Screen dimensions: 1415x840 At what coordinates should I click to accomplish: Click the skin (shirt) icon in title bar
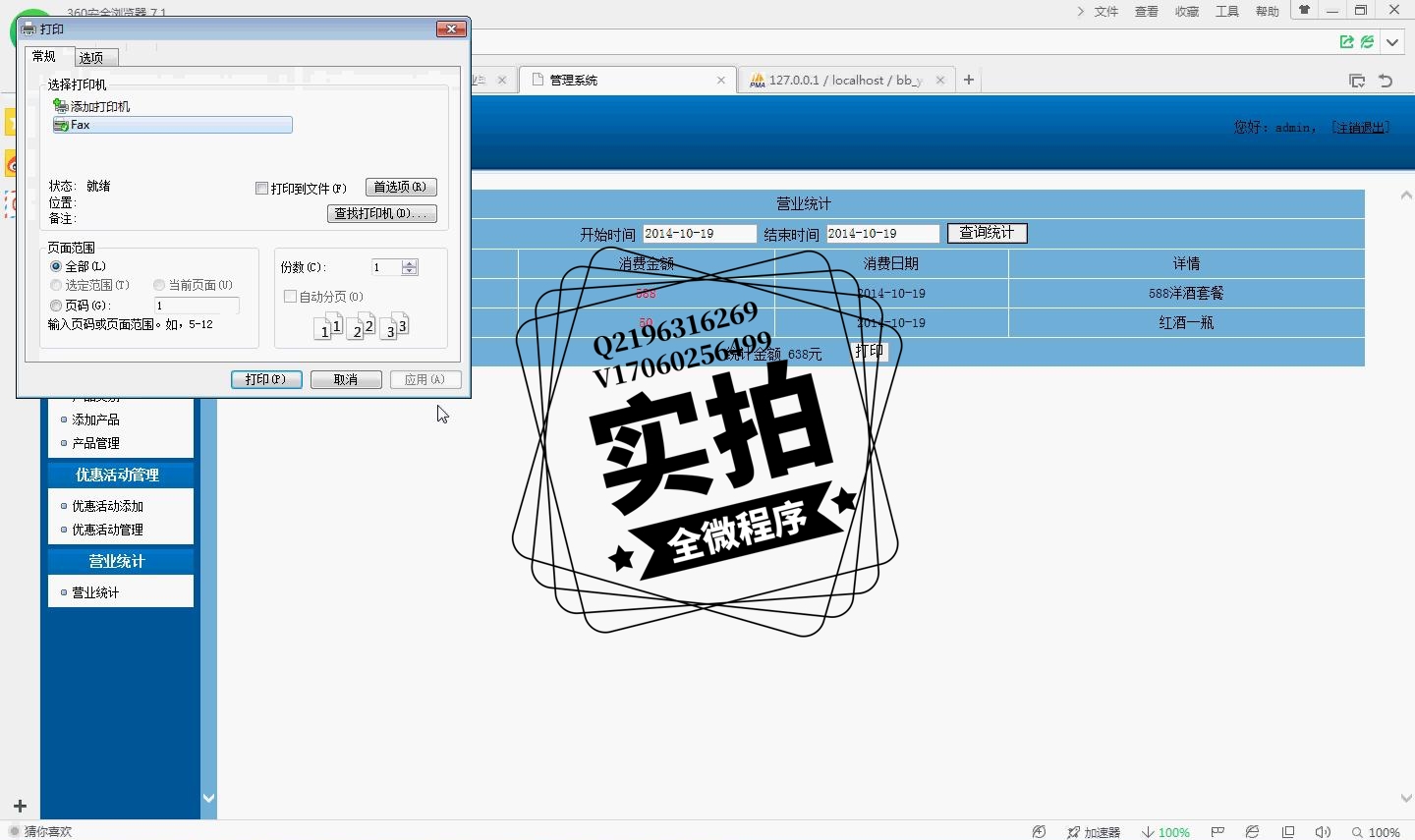click(1304, 11)
